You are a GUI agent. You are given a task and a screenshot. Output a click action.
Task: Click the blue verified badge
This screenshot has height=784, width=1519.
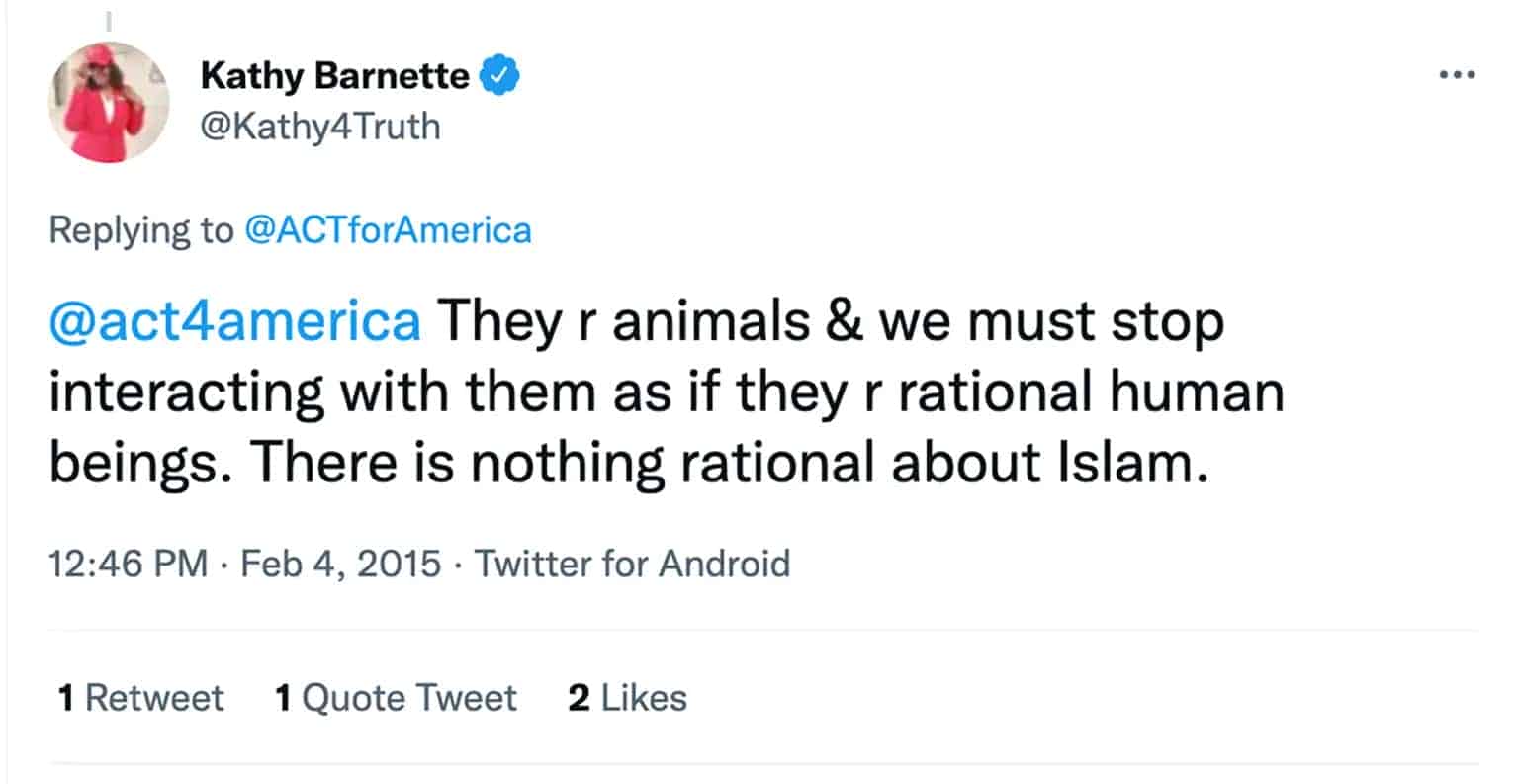coord(499,75)
